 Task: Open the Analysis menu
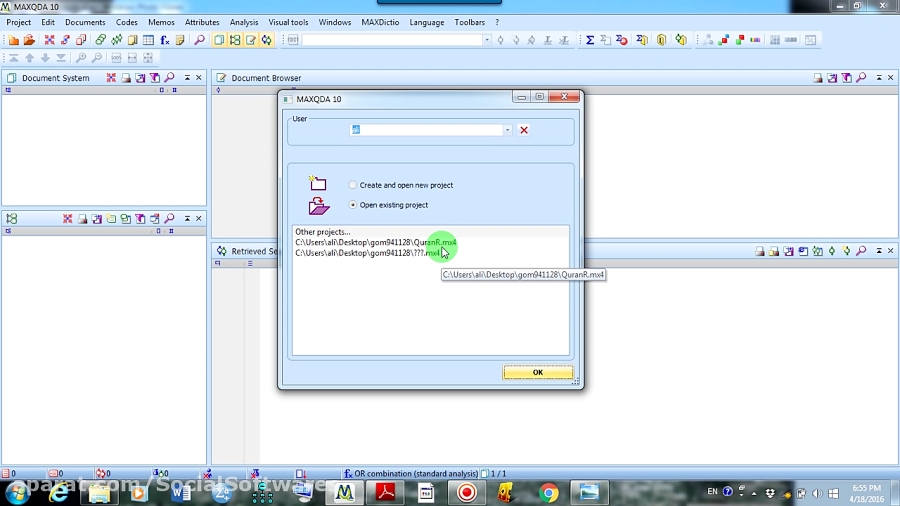click(244, 22)
